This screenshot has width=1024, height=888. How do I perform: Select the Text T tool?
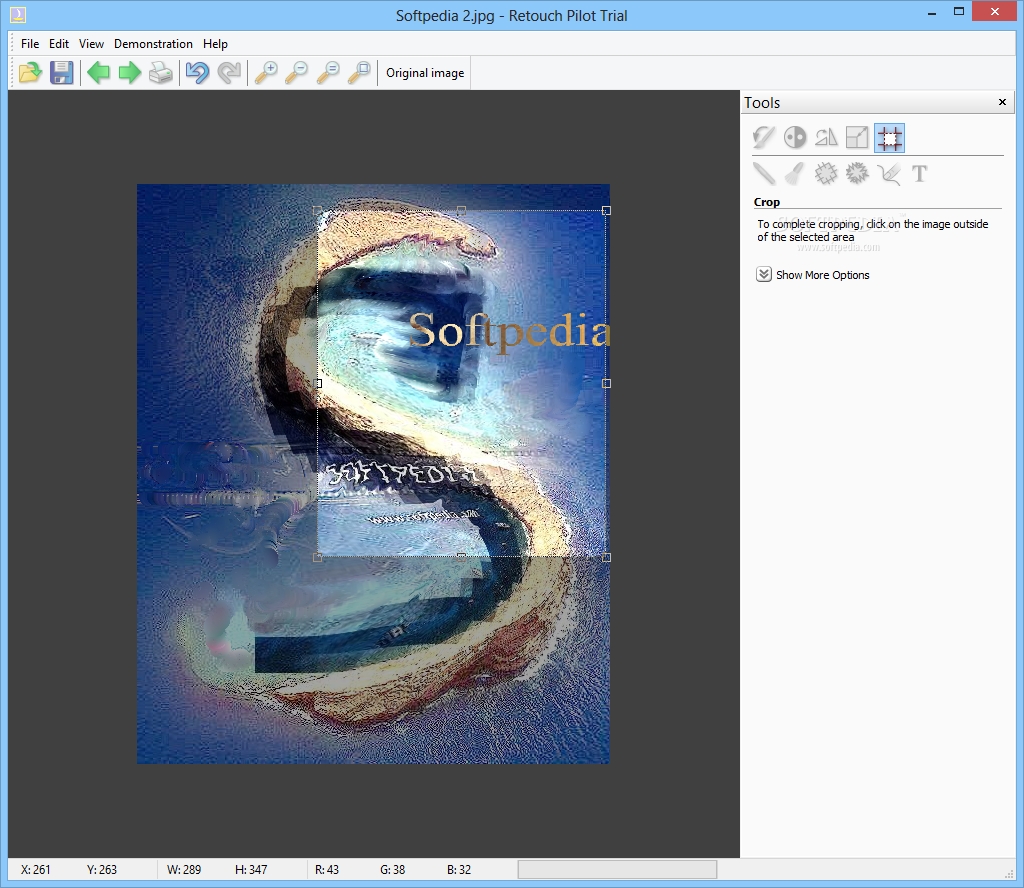pos(920,174)
